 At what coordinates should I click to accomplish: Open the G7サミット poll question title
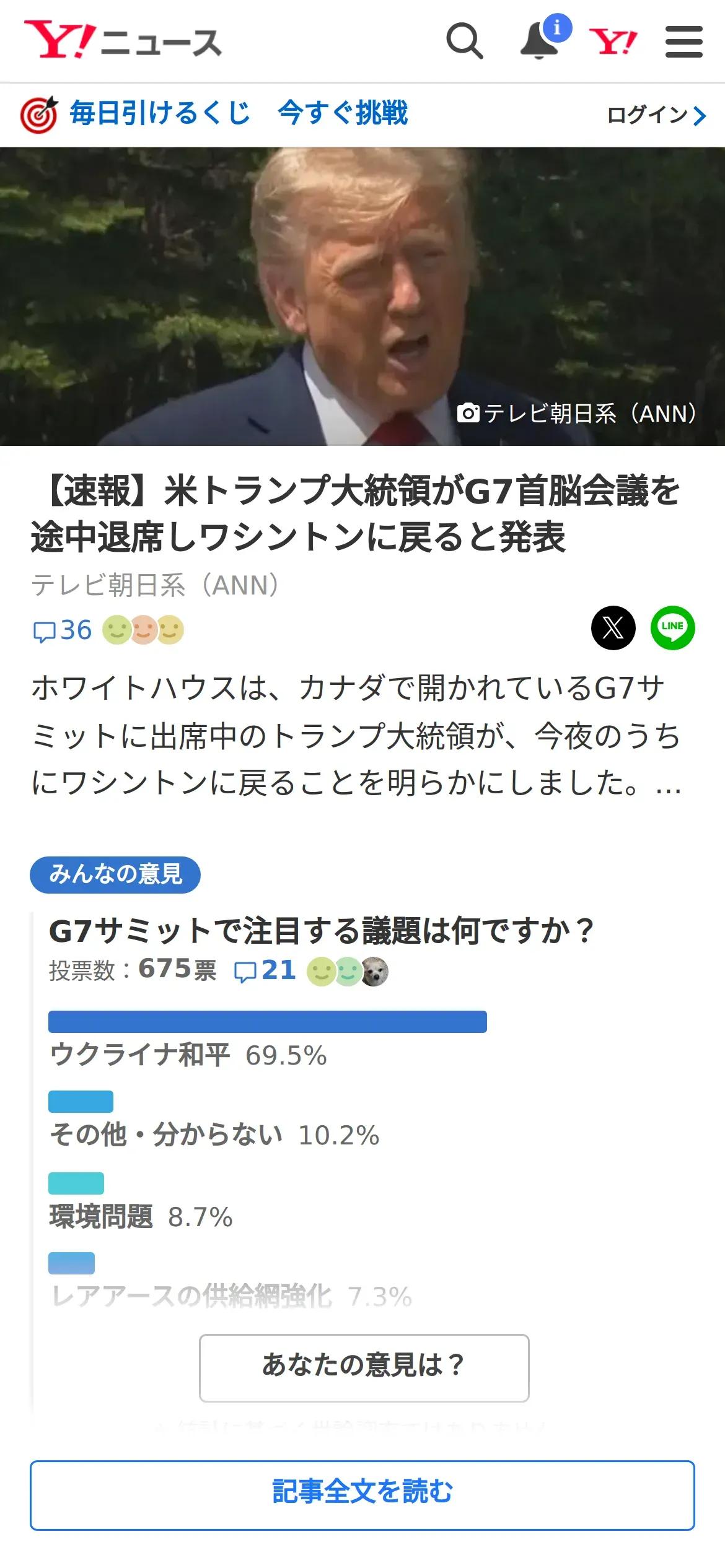pos(321,931)
